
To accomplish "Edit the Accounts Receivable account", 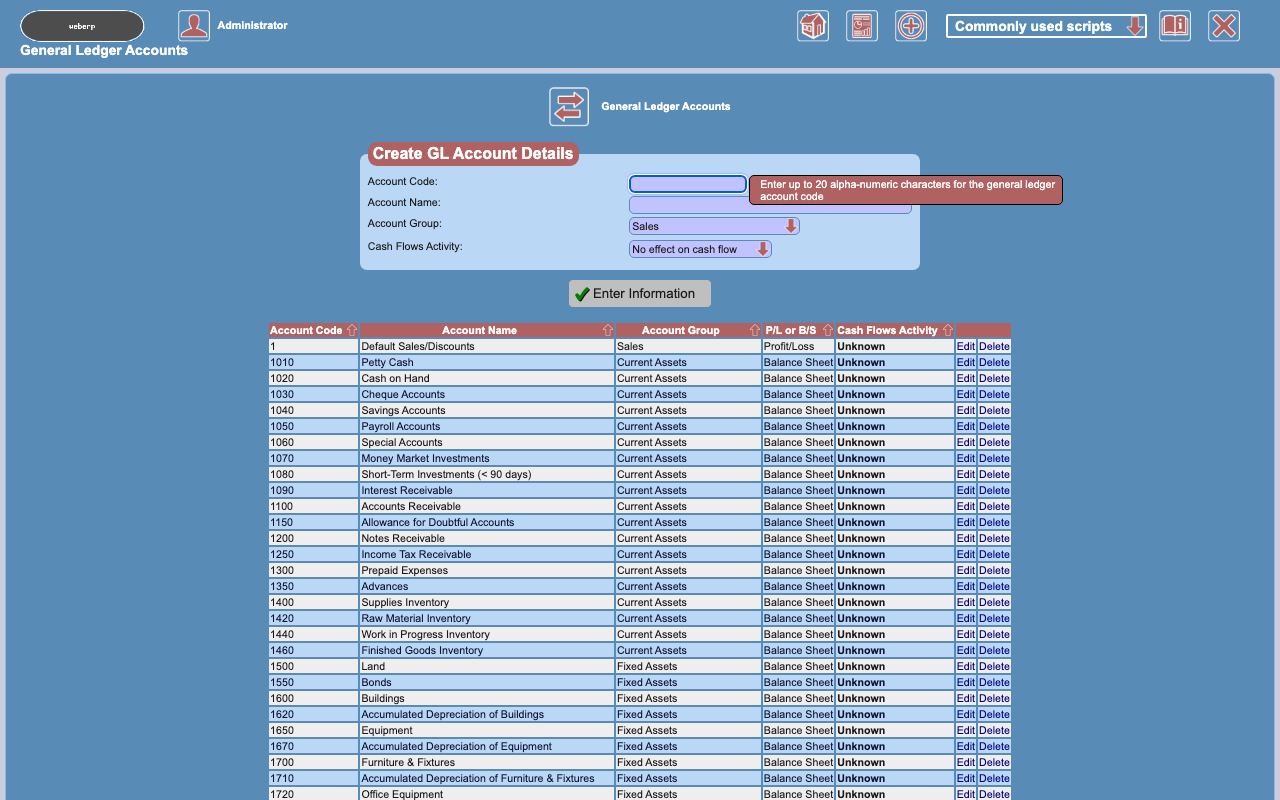I will tap(965, 507).
